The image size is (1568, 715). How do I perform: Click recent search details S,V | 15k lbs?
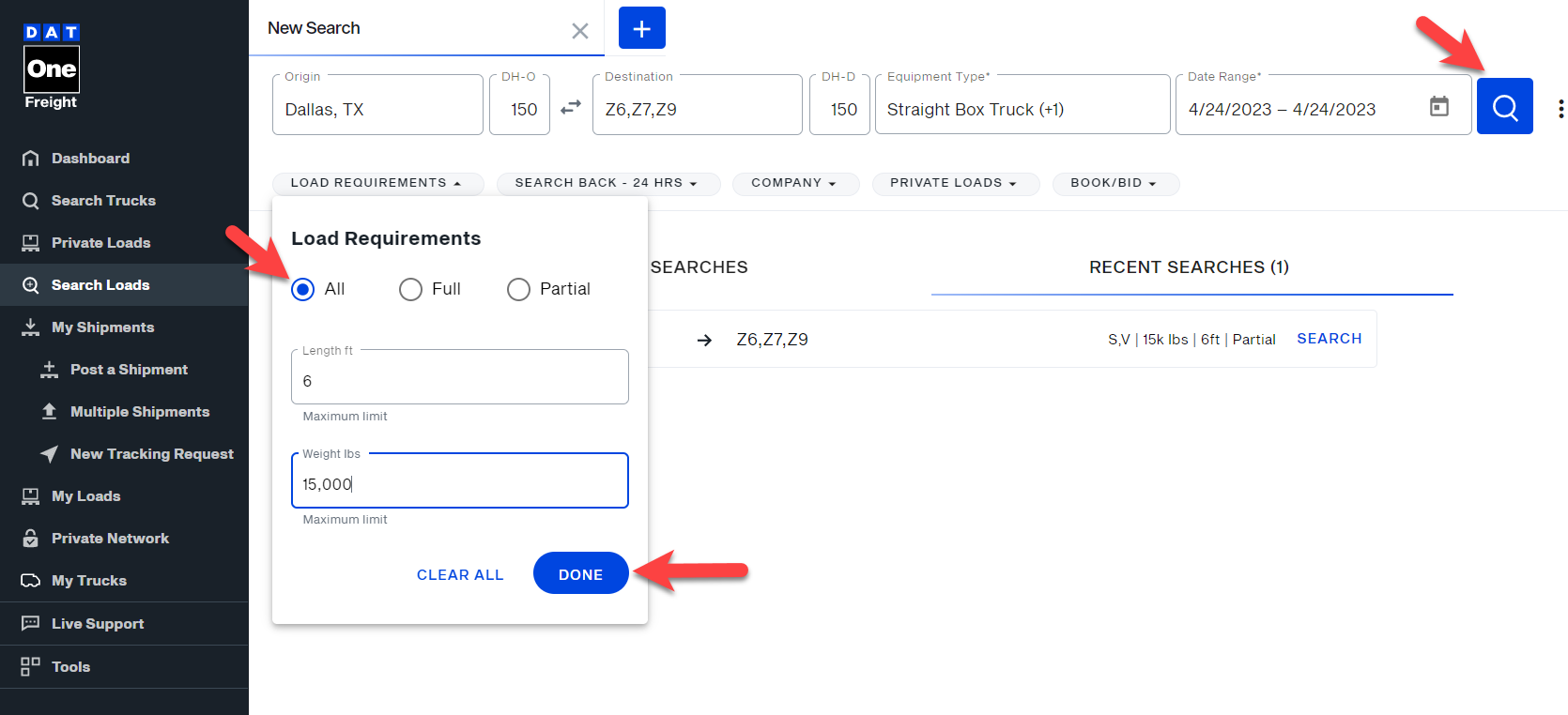[x=1191, y=340]
